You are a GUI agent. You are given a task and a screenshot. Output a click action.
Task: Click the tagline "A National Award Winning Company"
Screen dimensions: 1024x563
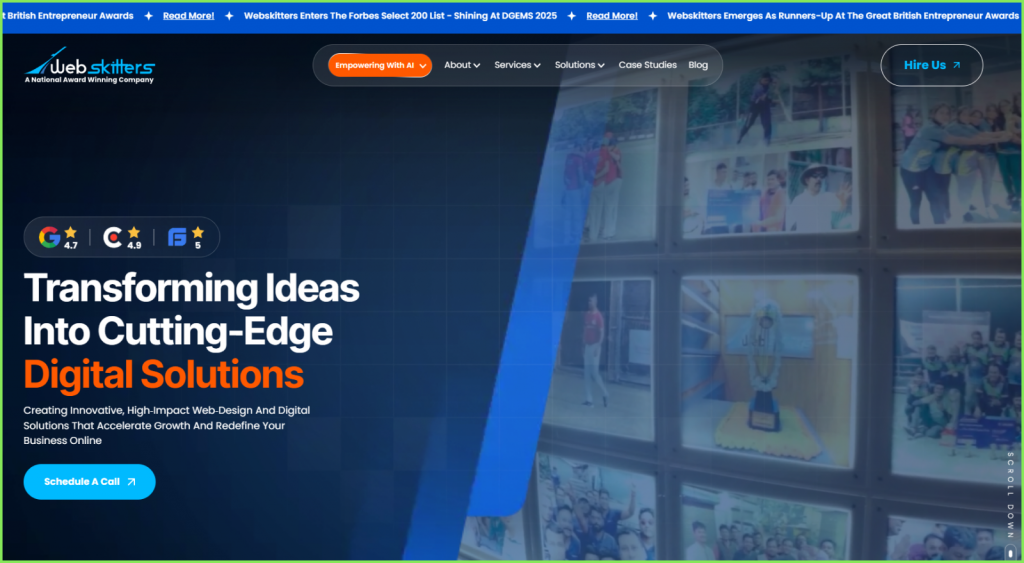coord(89,80)
